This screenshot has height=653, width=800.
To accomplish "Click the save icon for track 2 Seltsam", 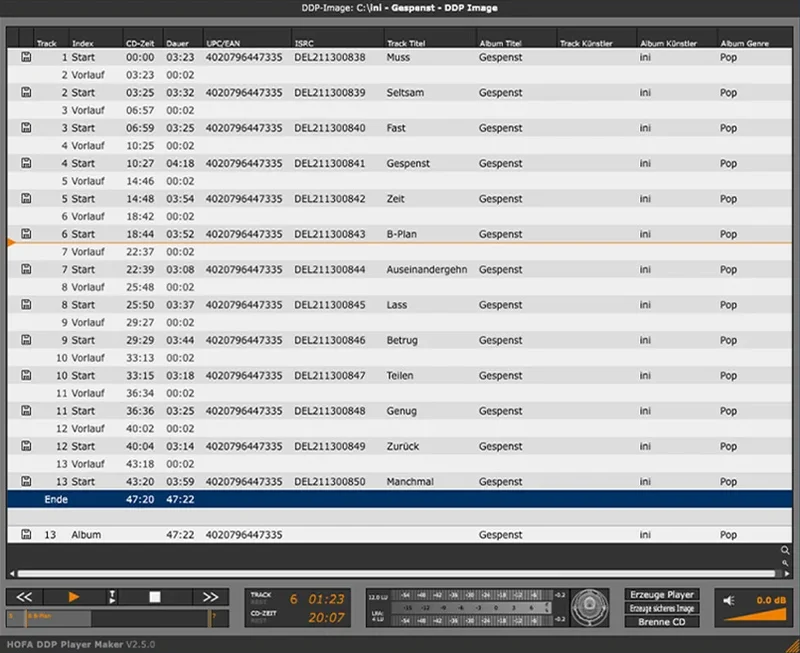I will tap(26, 92).
